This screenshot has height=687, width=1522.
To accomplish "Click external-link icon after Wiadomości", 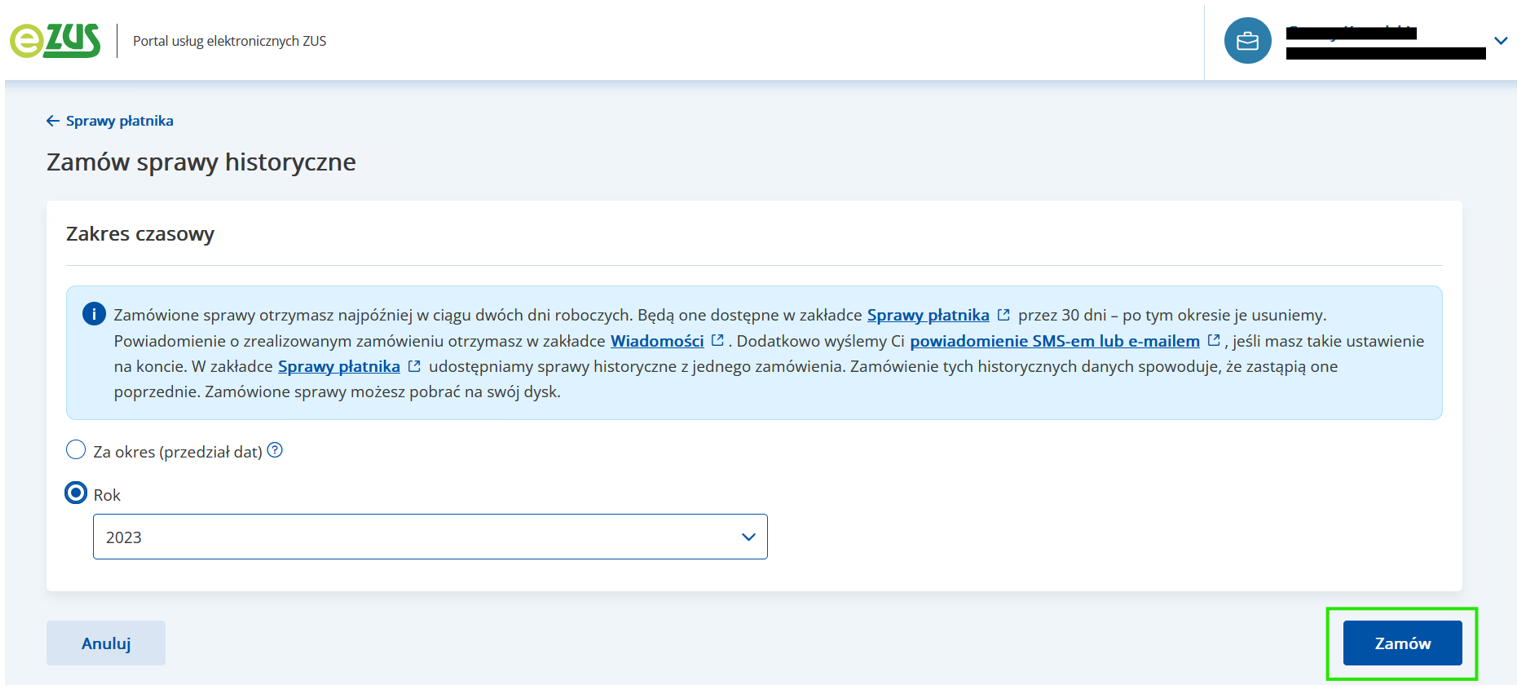I will [x=717, y=340].
